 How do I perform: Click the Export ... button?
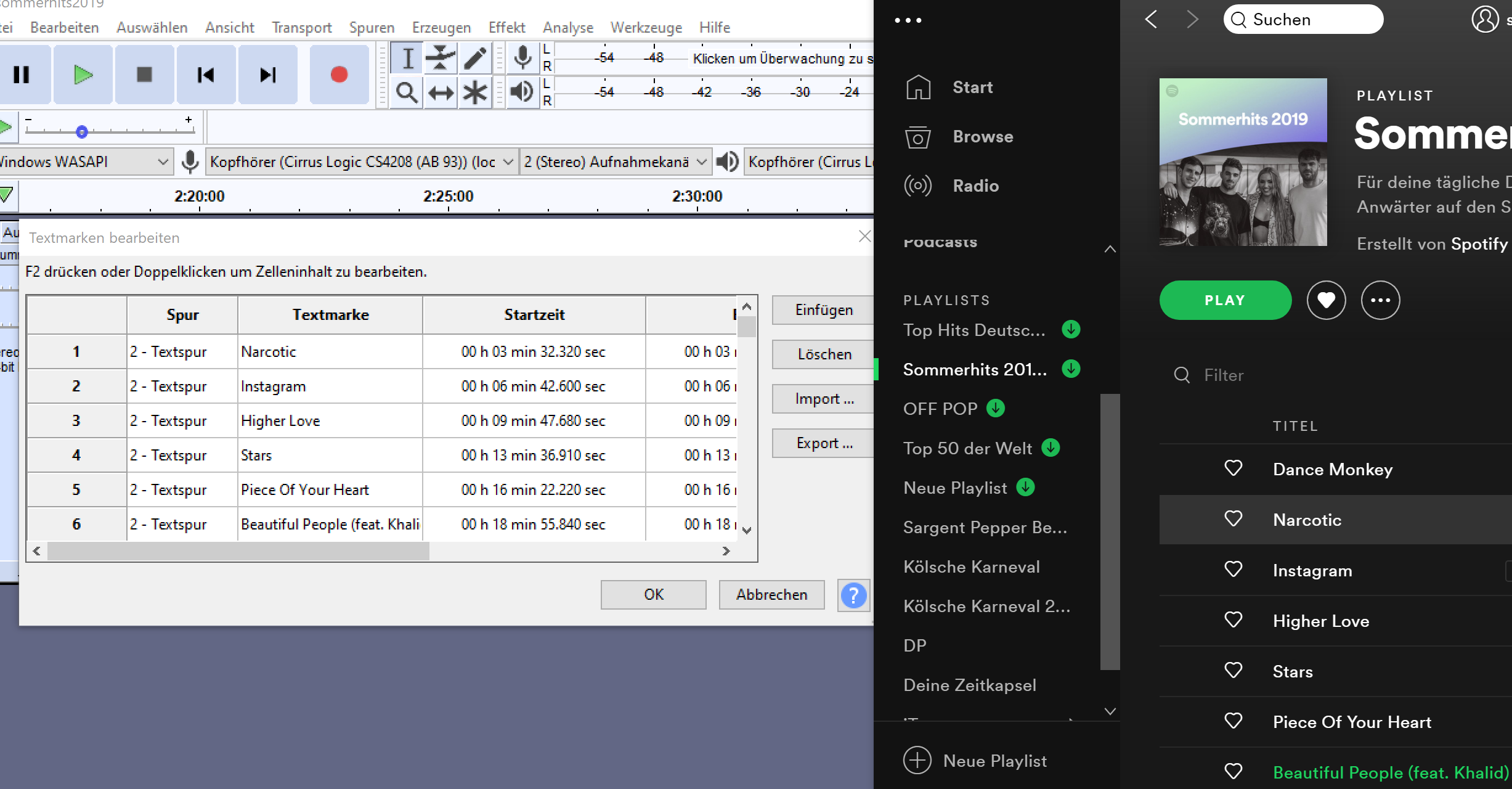coord(823,443)
